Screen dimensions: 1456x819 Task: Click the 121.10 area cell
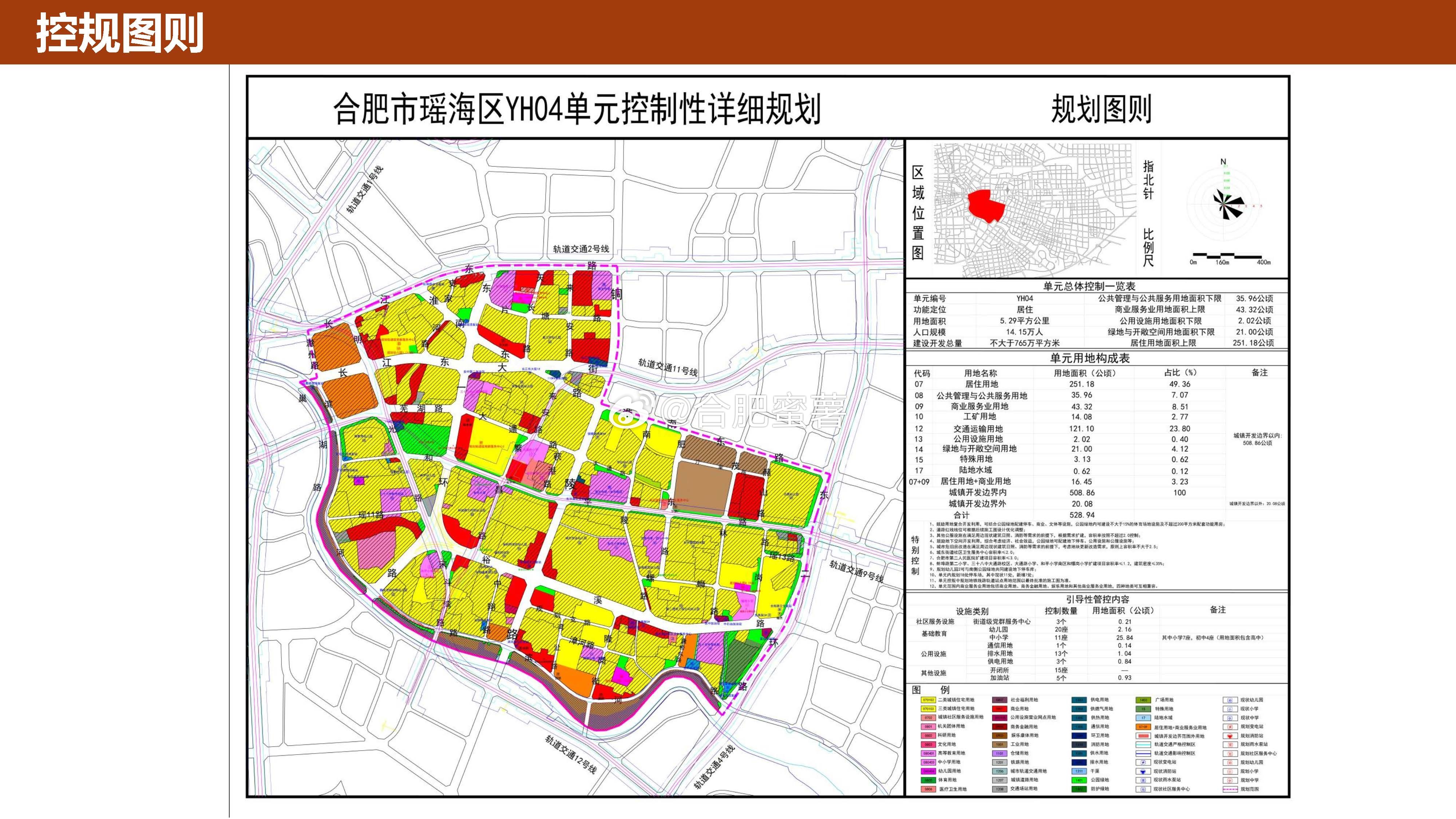pyautogui.click(x=1081, y=428)
